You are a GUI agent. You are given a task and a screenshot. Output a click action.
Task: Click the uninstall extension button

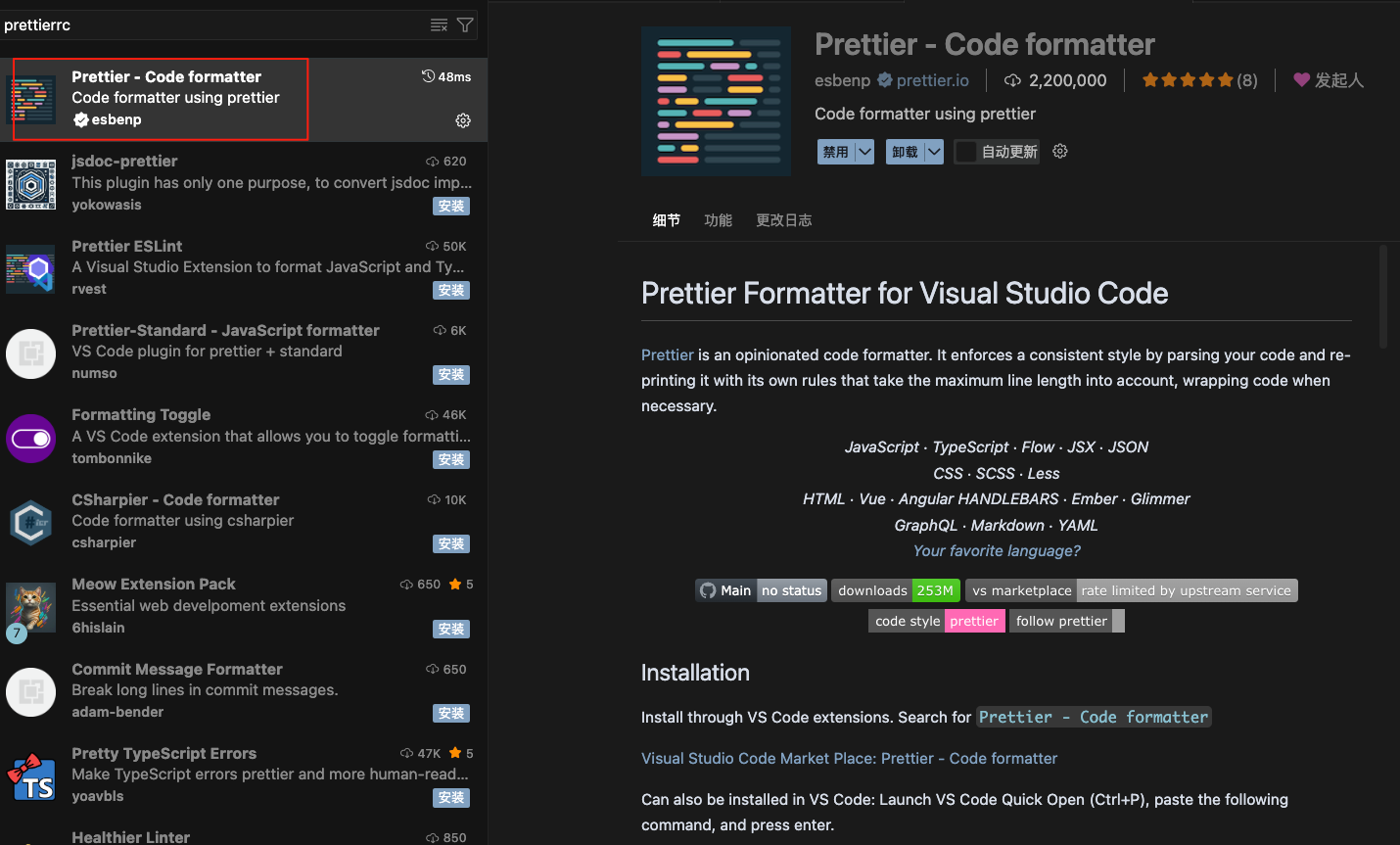tap(906, 152)
